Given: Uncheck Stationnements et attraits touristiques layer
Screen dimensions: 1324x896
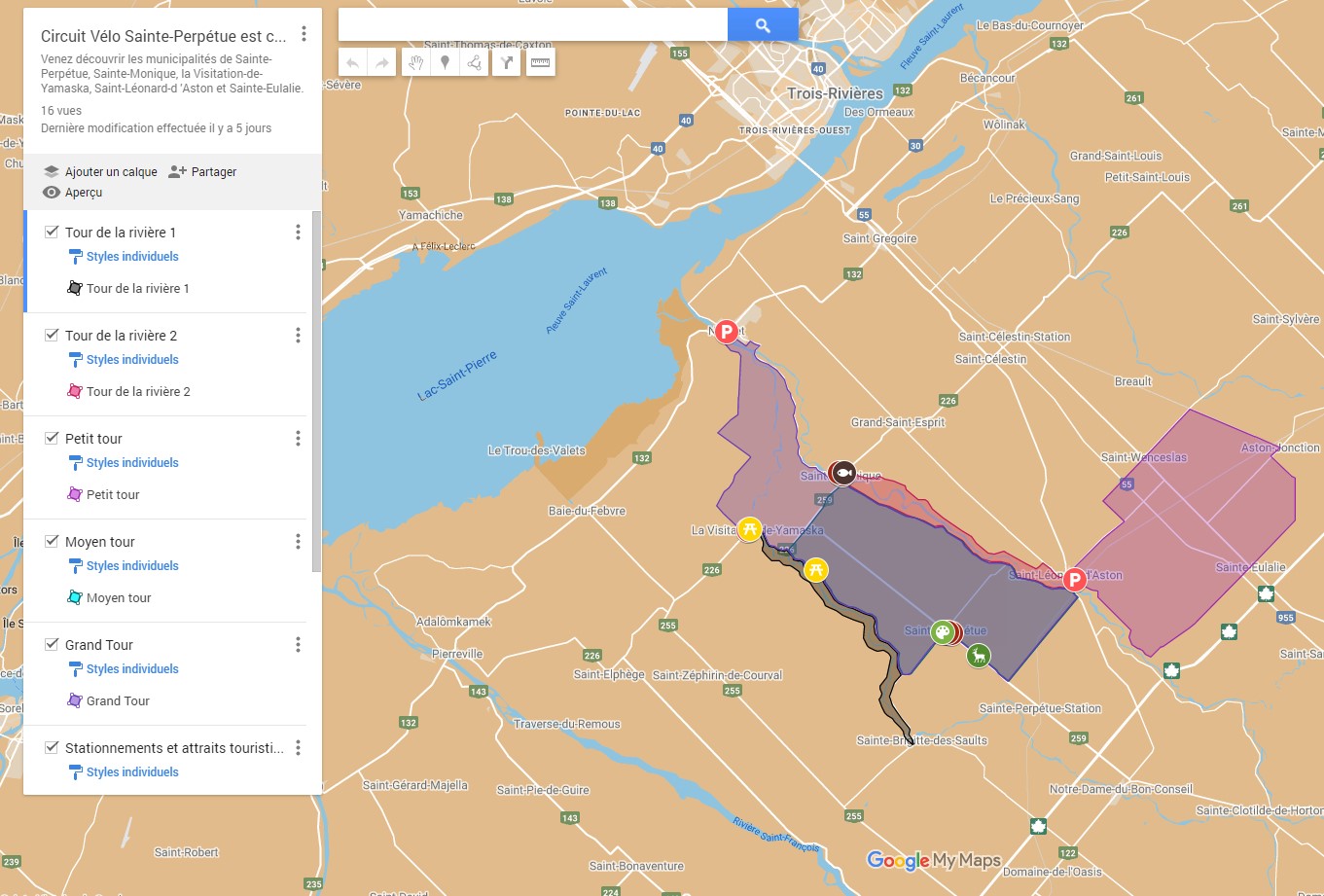Looking at the screenshot, I should (52, 747).
